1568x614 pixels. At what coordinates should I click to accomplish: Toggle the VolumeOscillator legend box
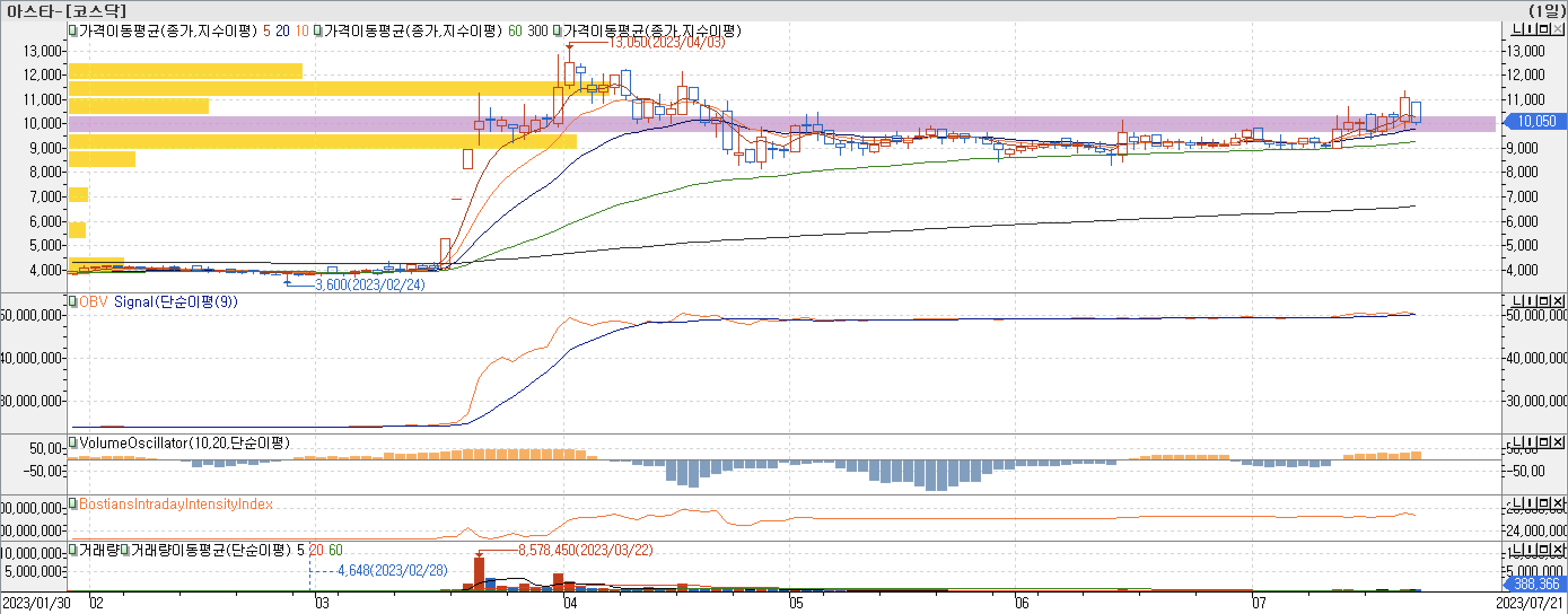[73, 442]
